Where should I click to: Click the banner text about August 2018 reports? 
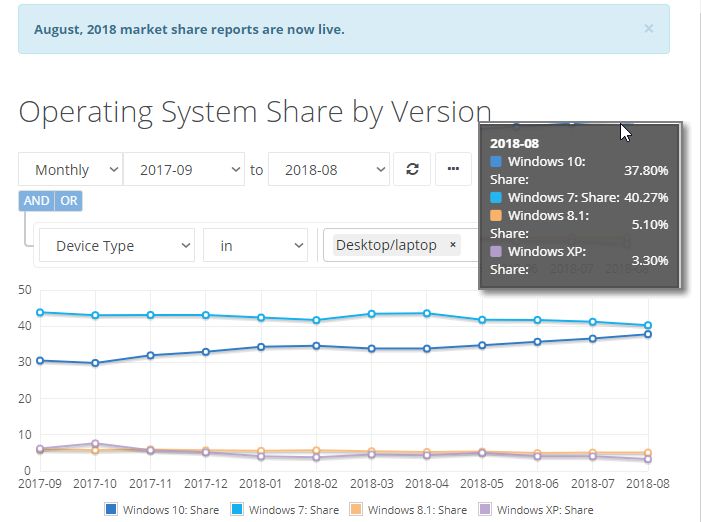coord(189,29)
